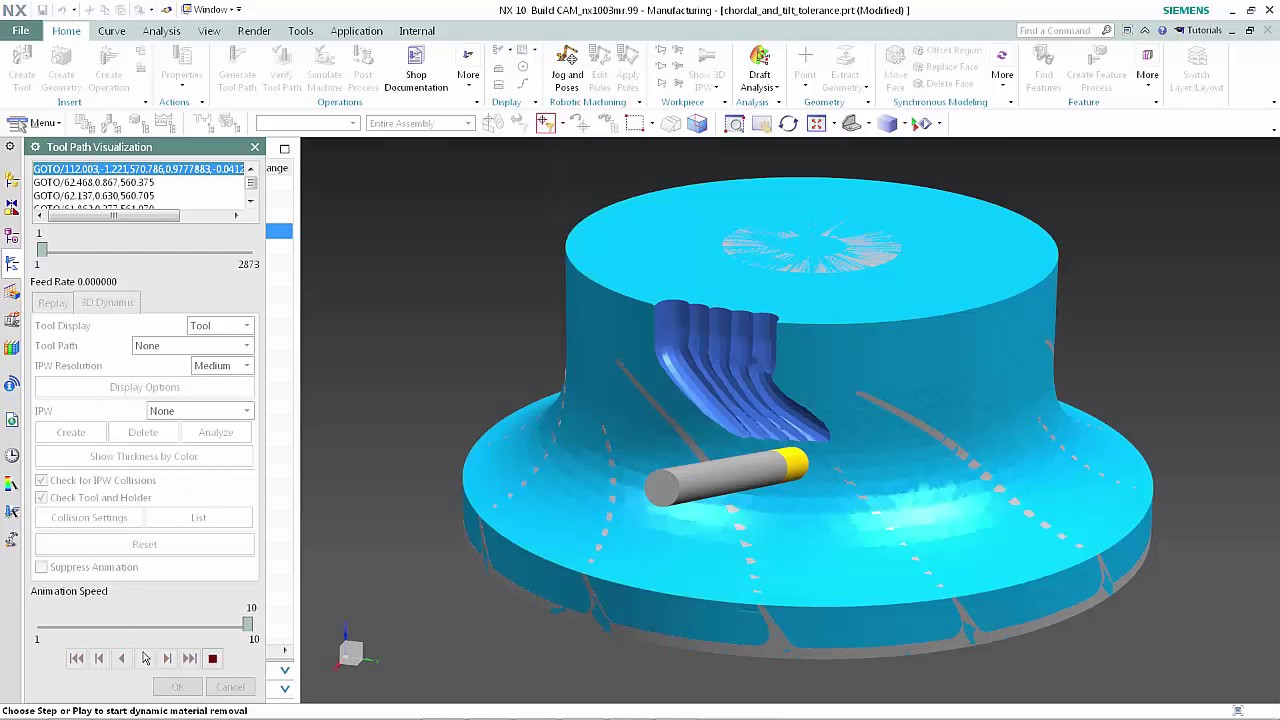Click Tool Path Visualization settings gear
This screenshot has height=720, width=1280.
point(35,147)
